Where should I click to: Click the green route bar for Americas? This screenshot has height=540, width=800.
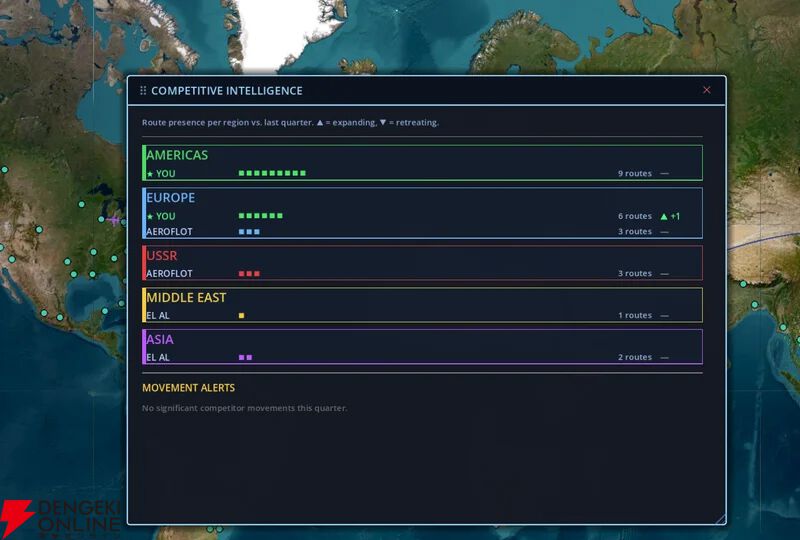click(x=272, y=173)
